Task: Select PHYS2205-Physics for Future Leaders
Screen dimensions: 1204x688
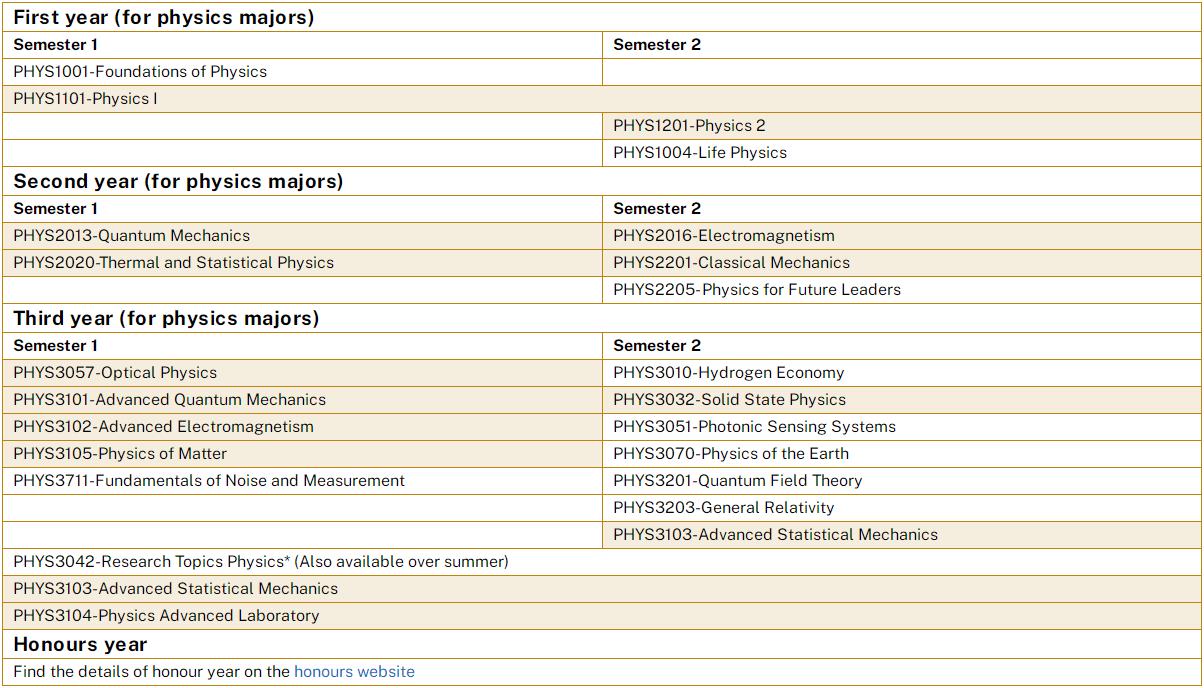Action: (x=757, y=290)
